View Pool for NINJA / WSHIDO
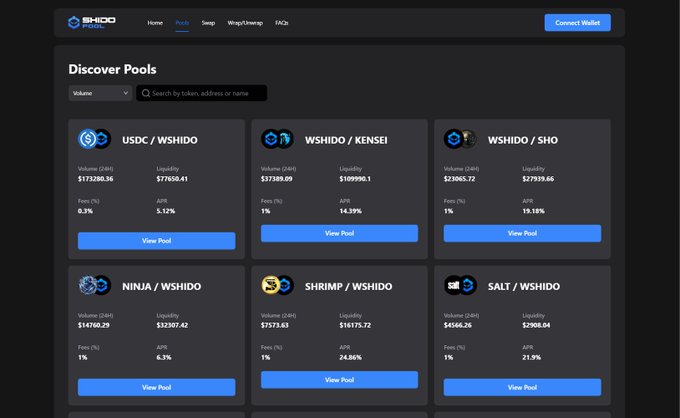This screenshot has height=418, width=680. point(157,387)
